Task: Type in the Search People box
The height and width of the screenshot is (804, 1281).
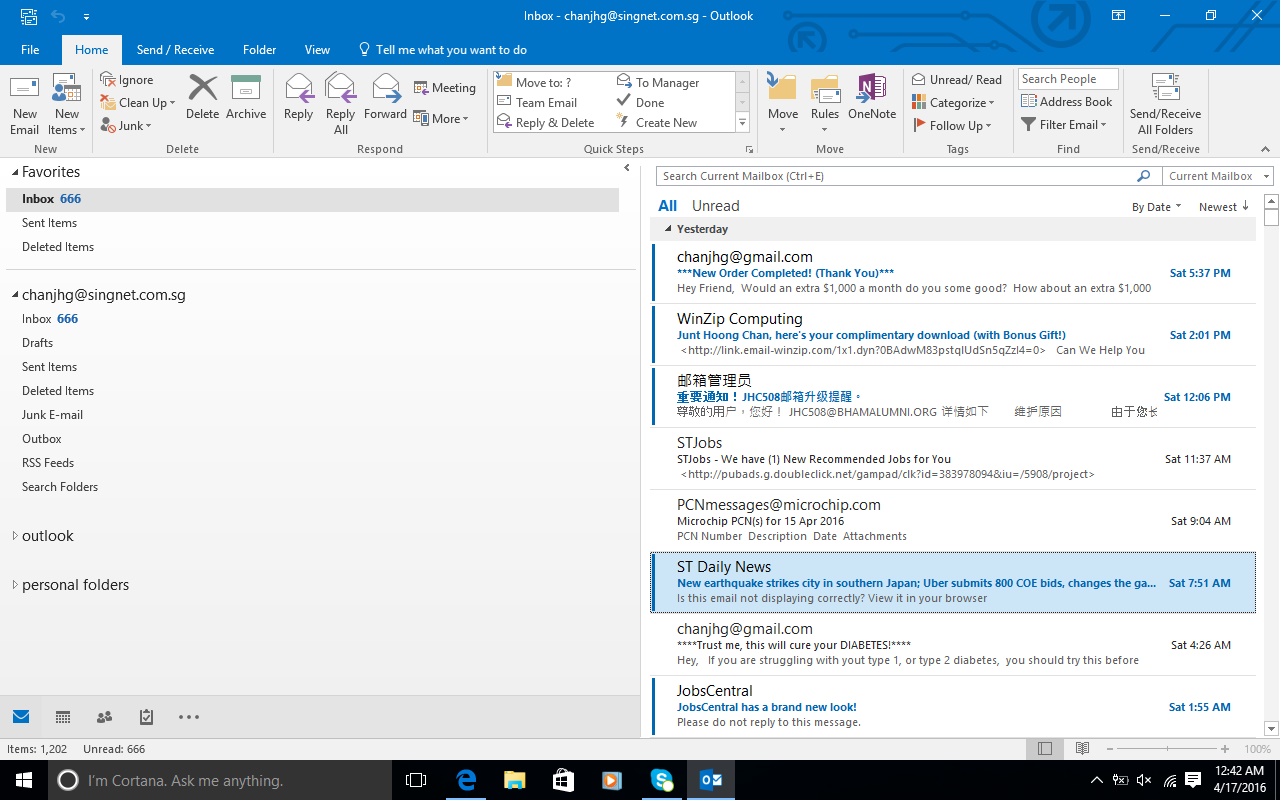Action: pyautogui.click(x=1068, y=79)
